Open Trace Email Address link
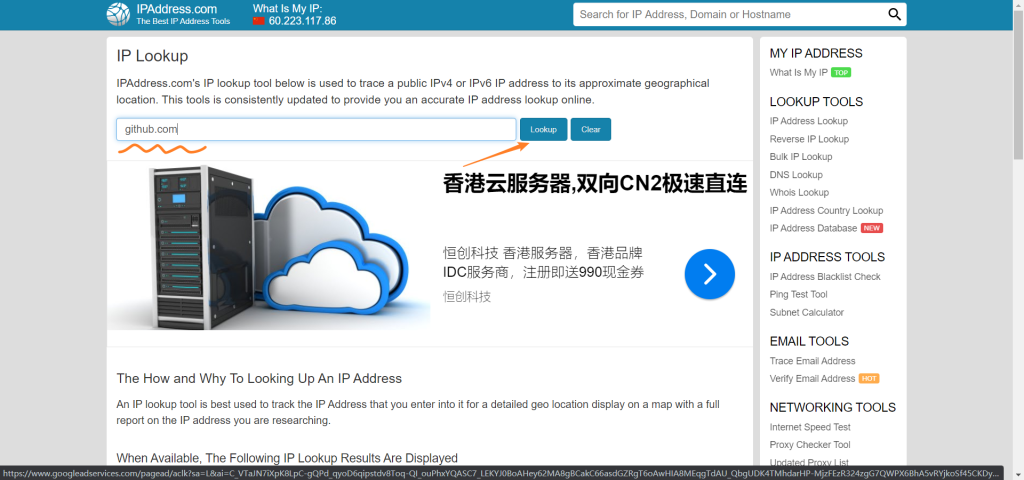 coord(812,361)
